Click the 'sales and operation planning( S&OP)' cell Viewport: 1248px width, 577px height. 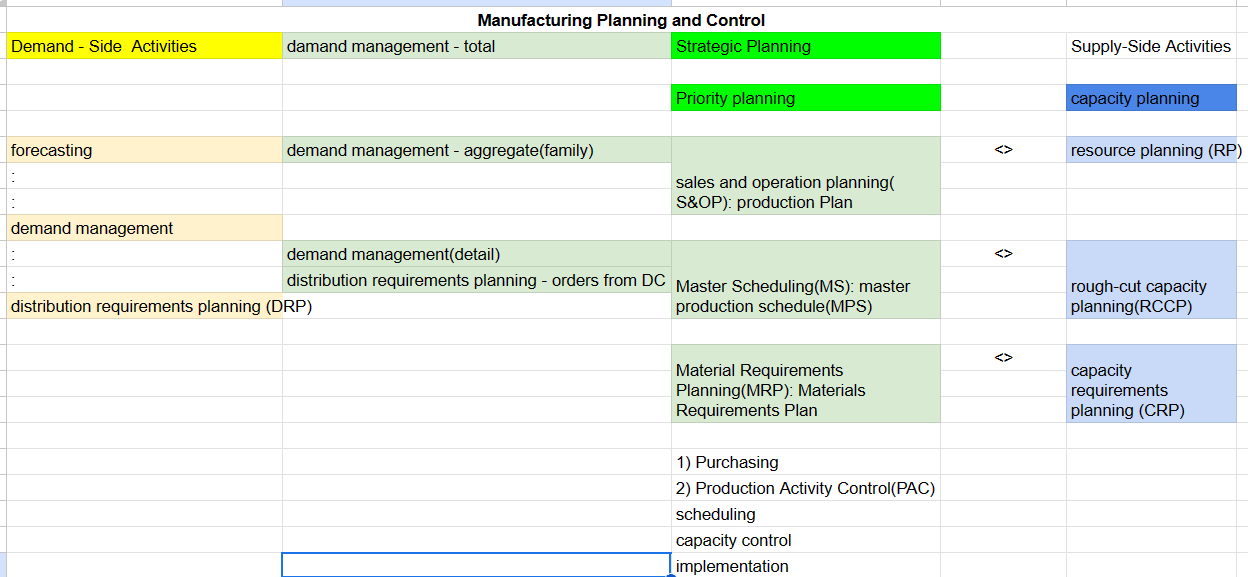(806, 176)
